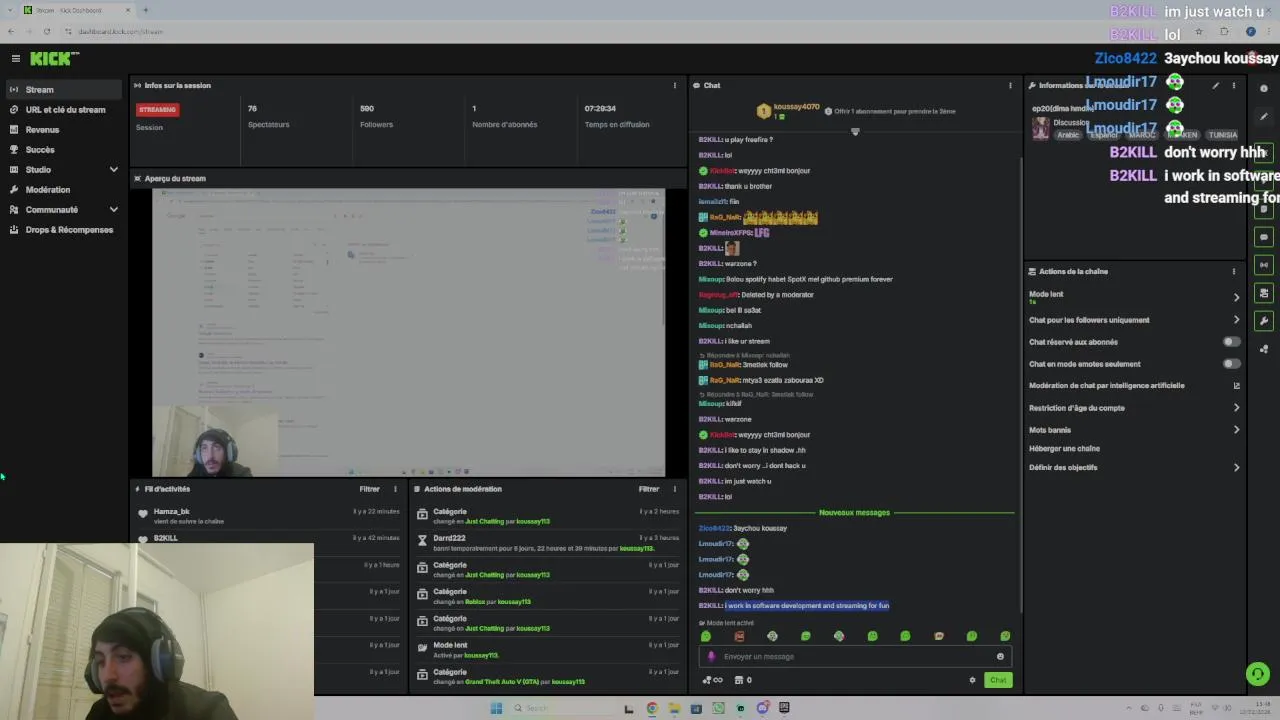Open the Actions de la chaîne three-dot menu

pos(1234,271)
